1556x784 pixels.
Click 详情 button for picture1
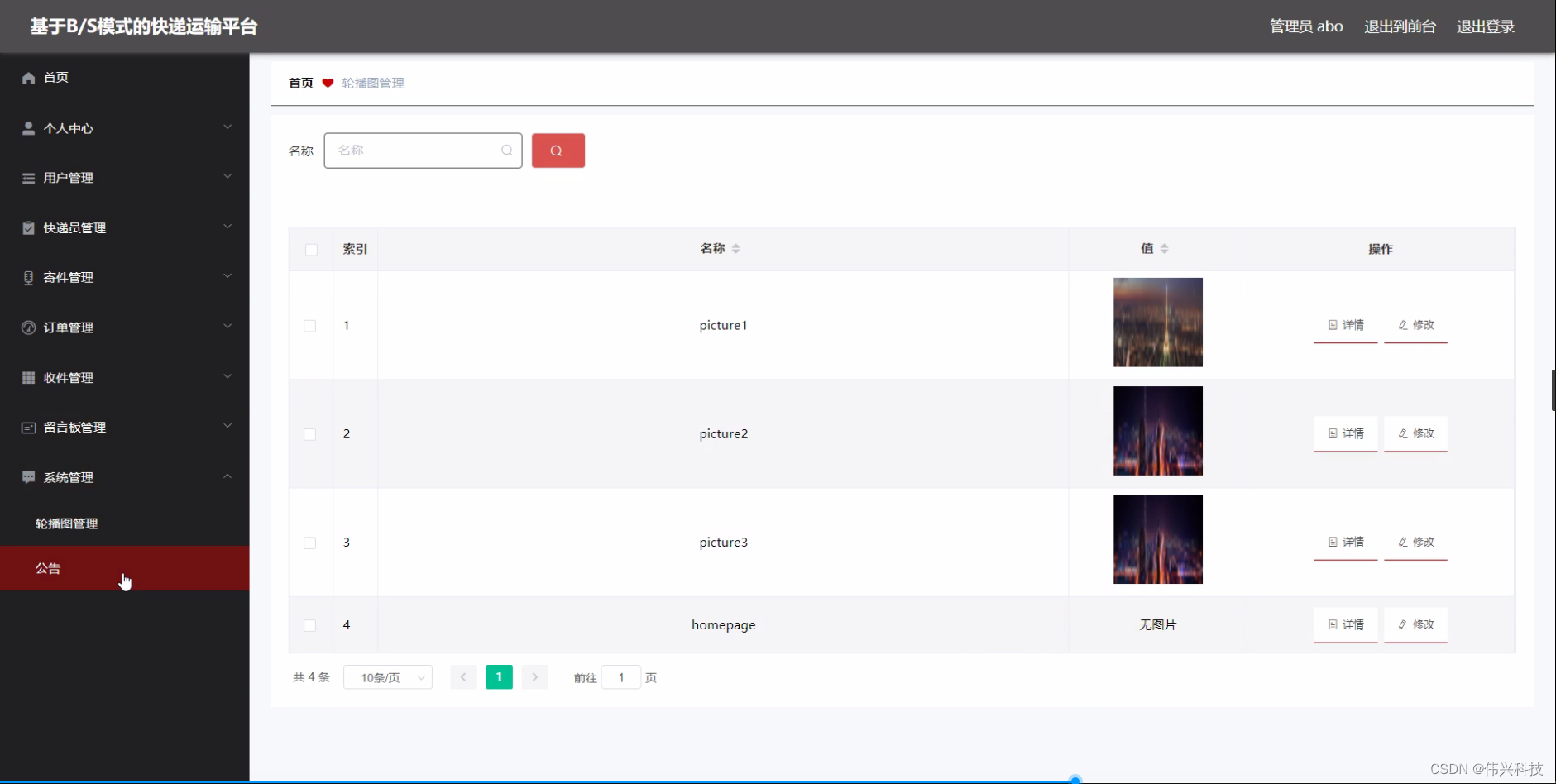click(1345, 325)
